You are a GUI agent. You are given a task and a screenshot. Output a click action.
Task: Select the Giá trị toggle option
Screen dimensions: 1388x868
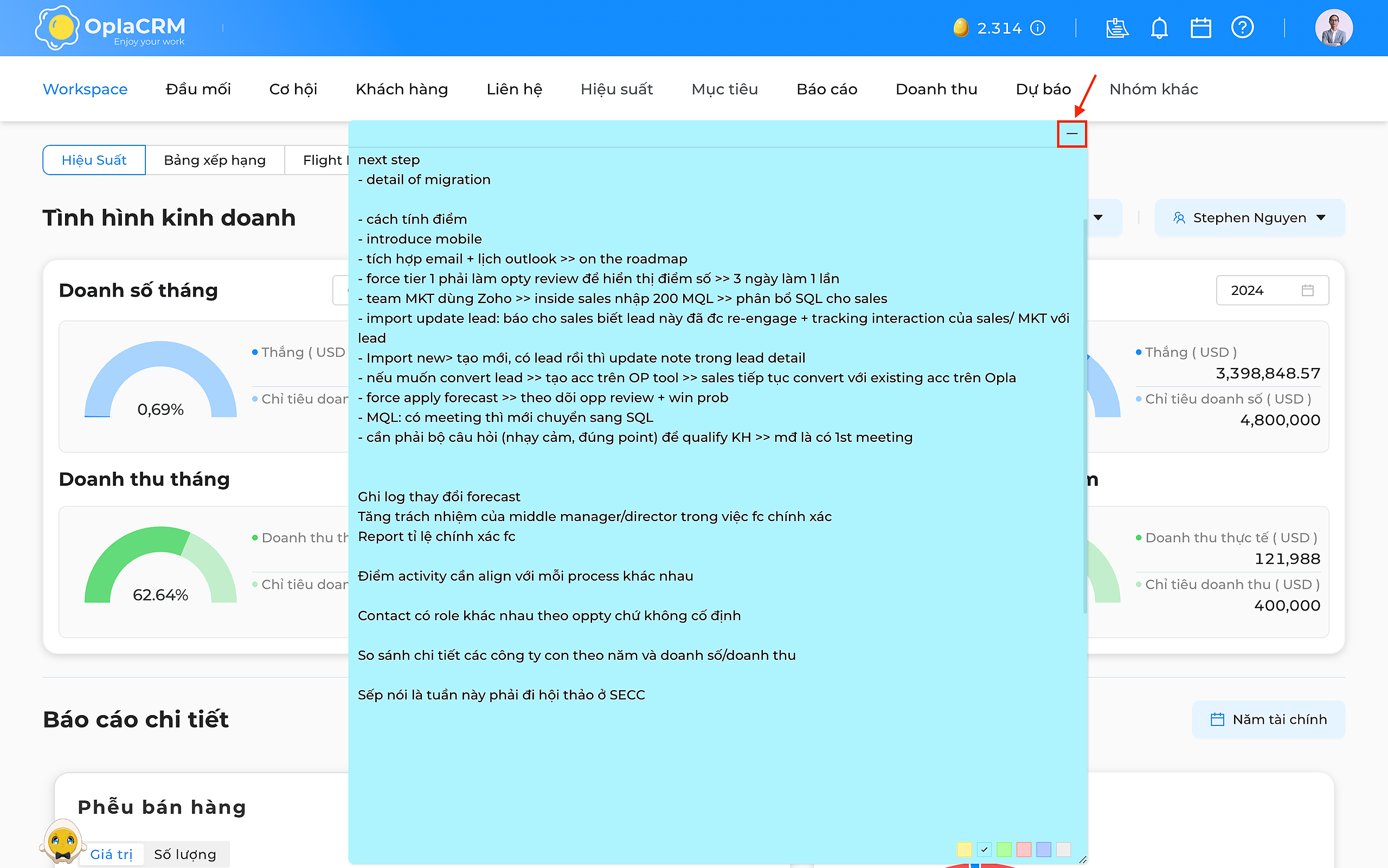pos(111,854)
